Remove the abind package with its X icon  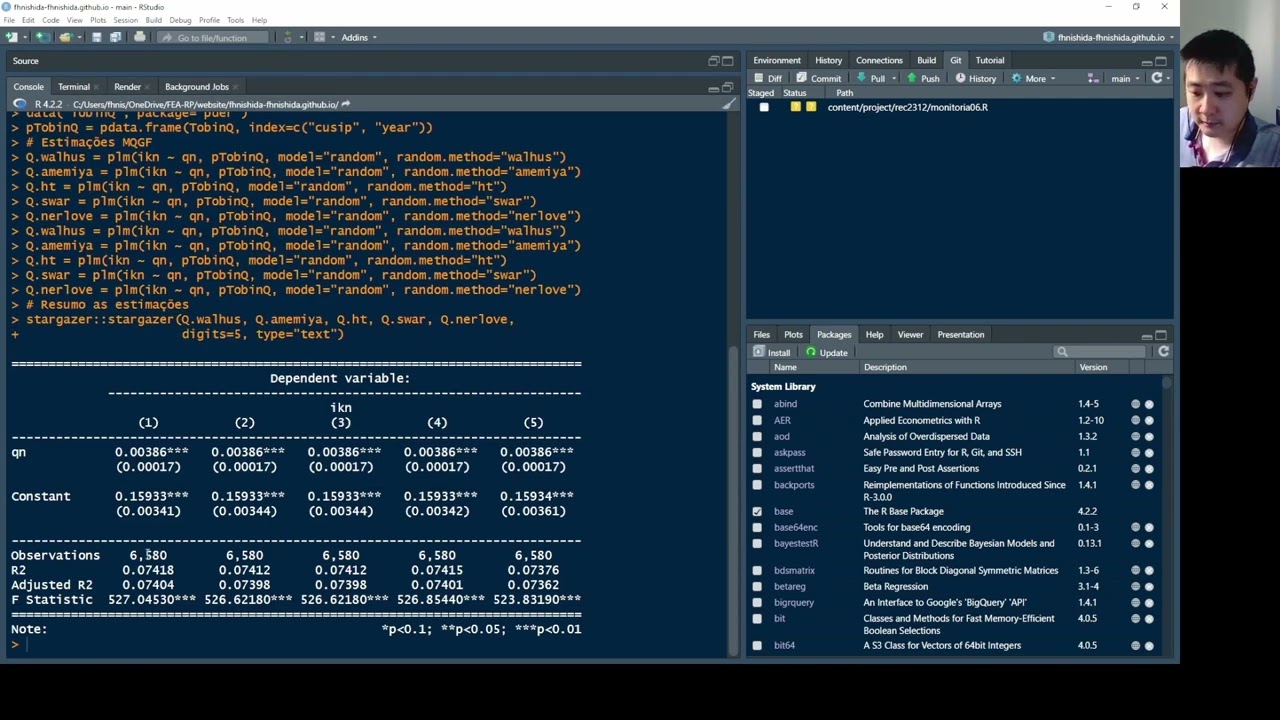point(1149,404)
